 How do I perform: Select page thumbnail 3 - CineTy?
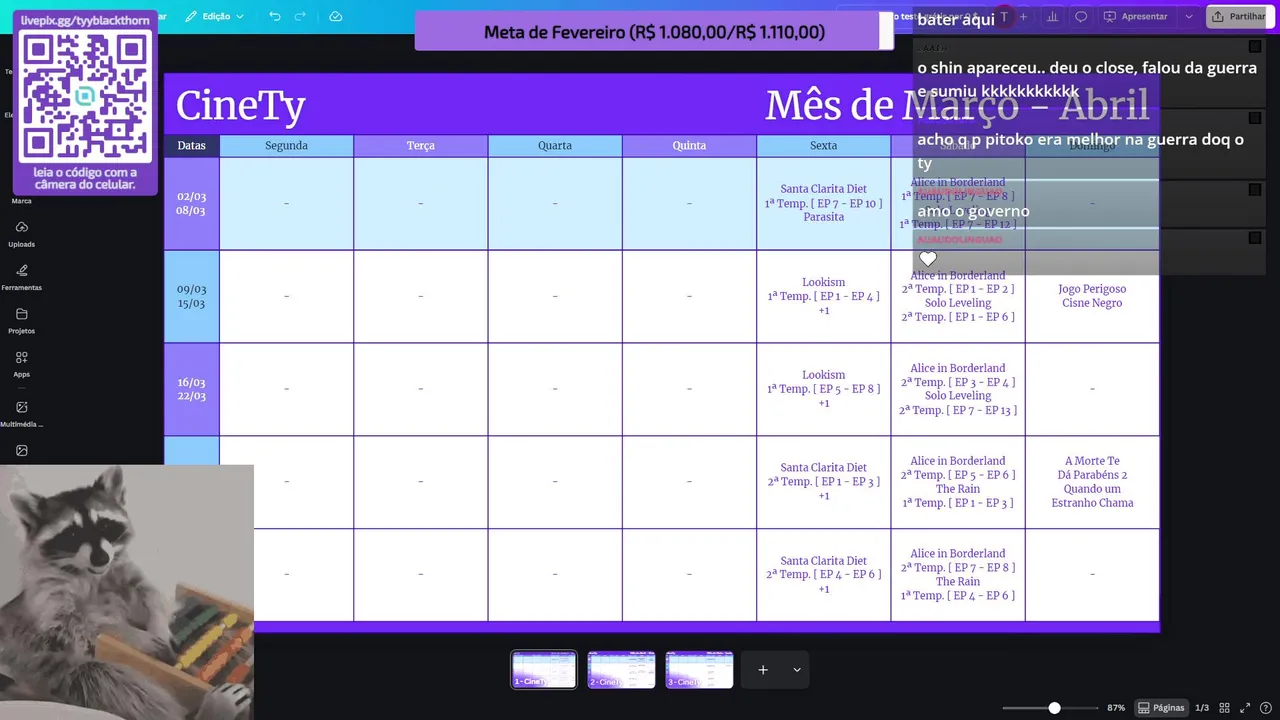click(x=699, y=670)
